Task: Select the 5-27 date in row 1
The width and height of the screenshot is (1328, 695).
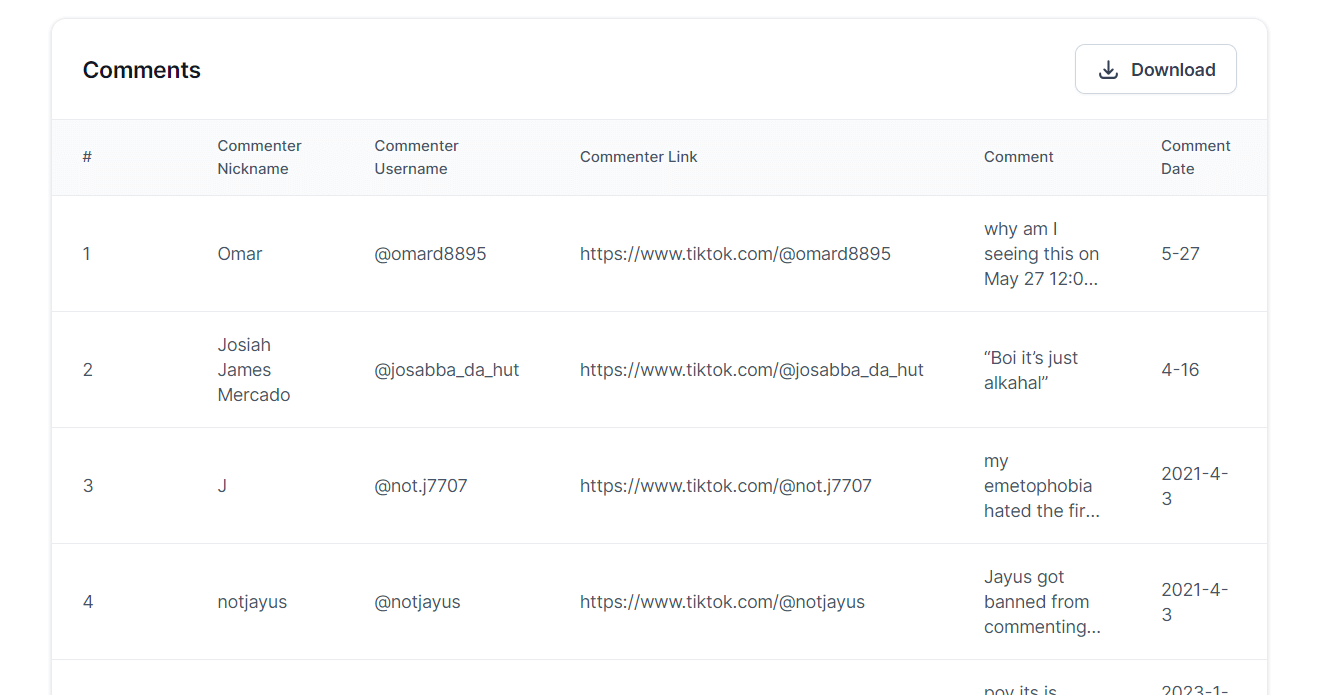Action: click(1180, 254)
